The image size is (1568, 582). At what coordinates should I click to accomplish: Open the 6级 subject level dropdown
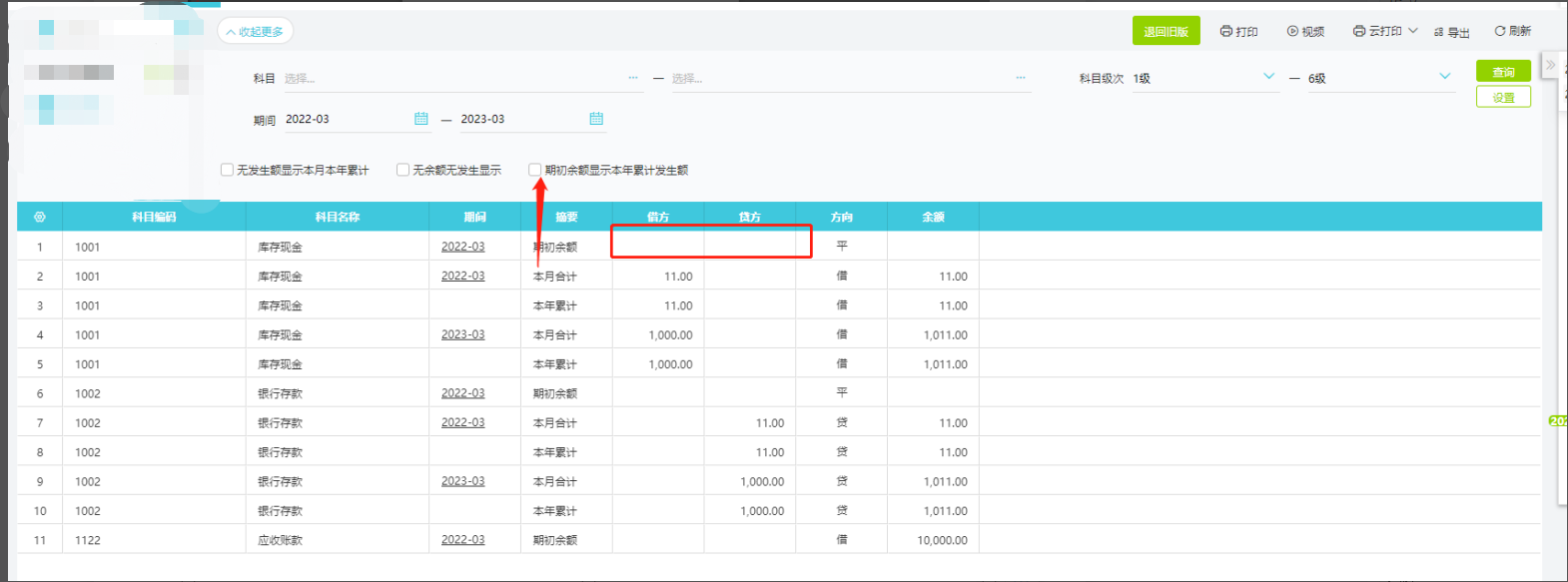[1444, 77]
